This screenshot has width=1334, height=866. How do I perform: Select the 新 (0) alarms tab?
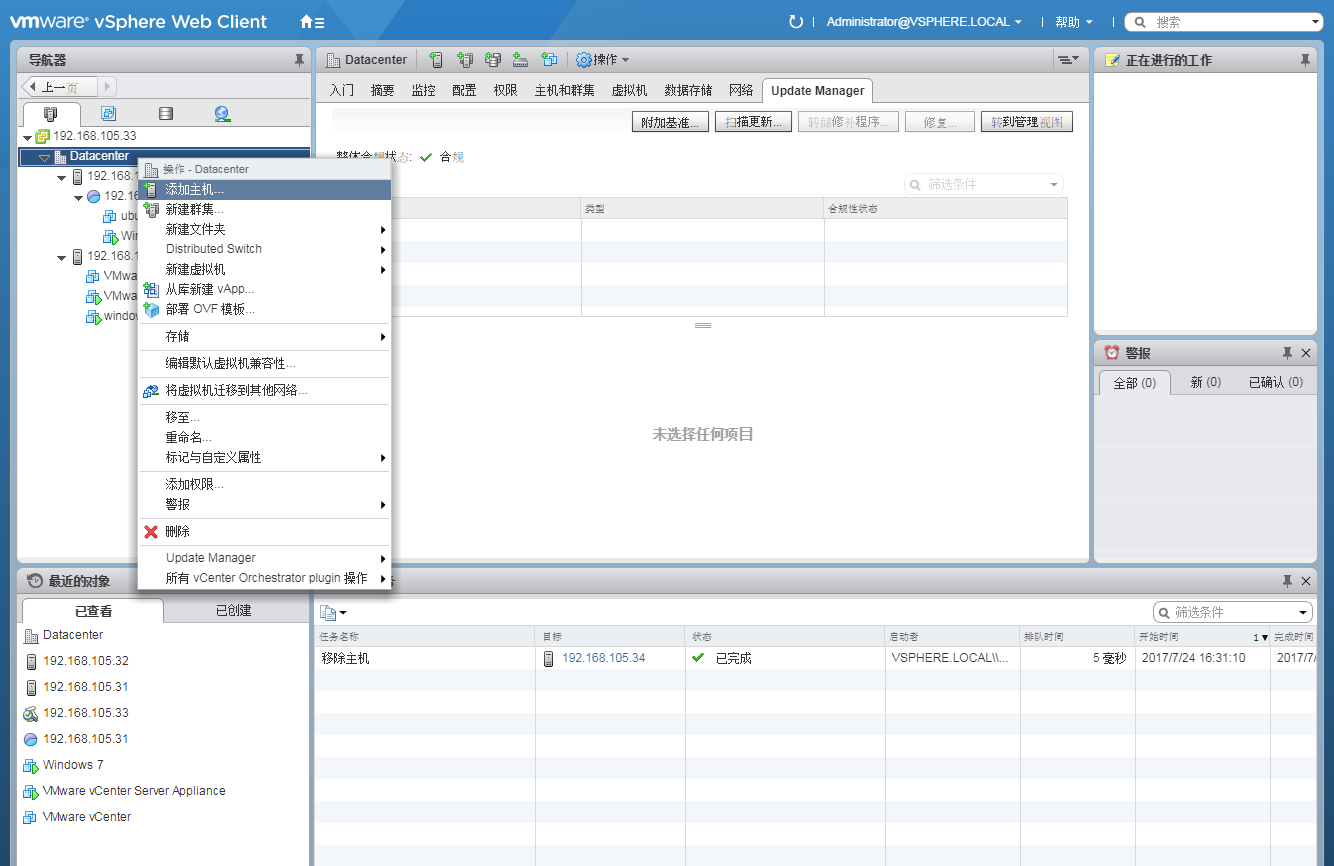click(x=1205, y=382)
